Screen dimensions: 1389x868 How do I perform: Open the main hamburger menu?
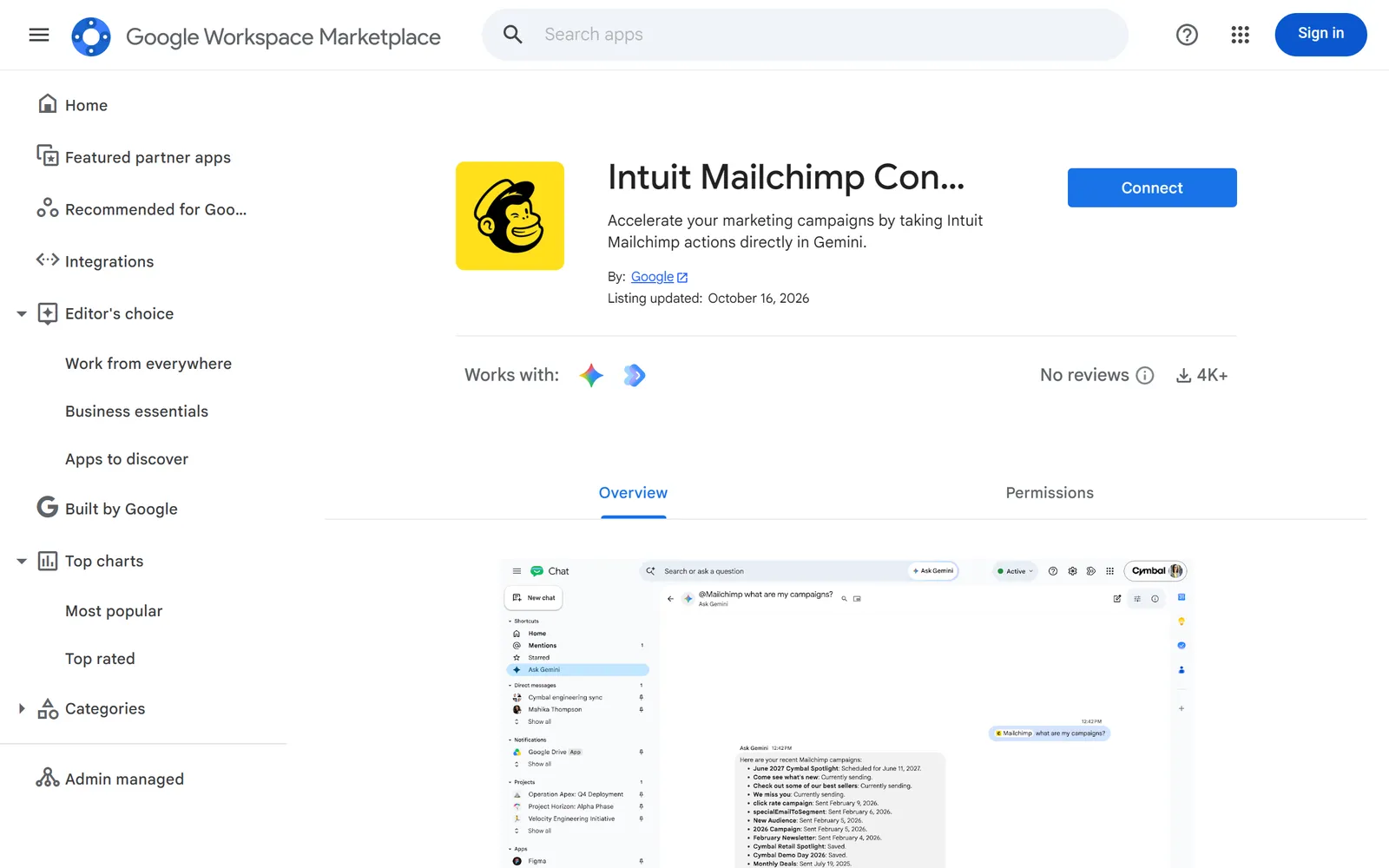coord(39,35)
